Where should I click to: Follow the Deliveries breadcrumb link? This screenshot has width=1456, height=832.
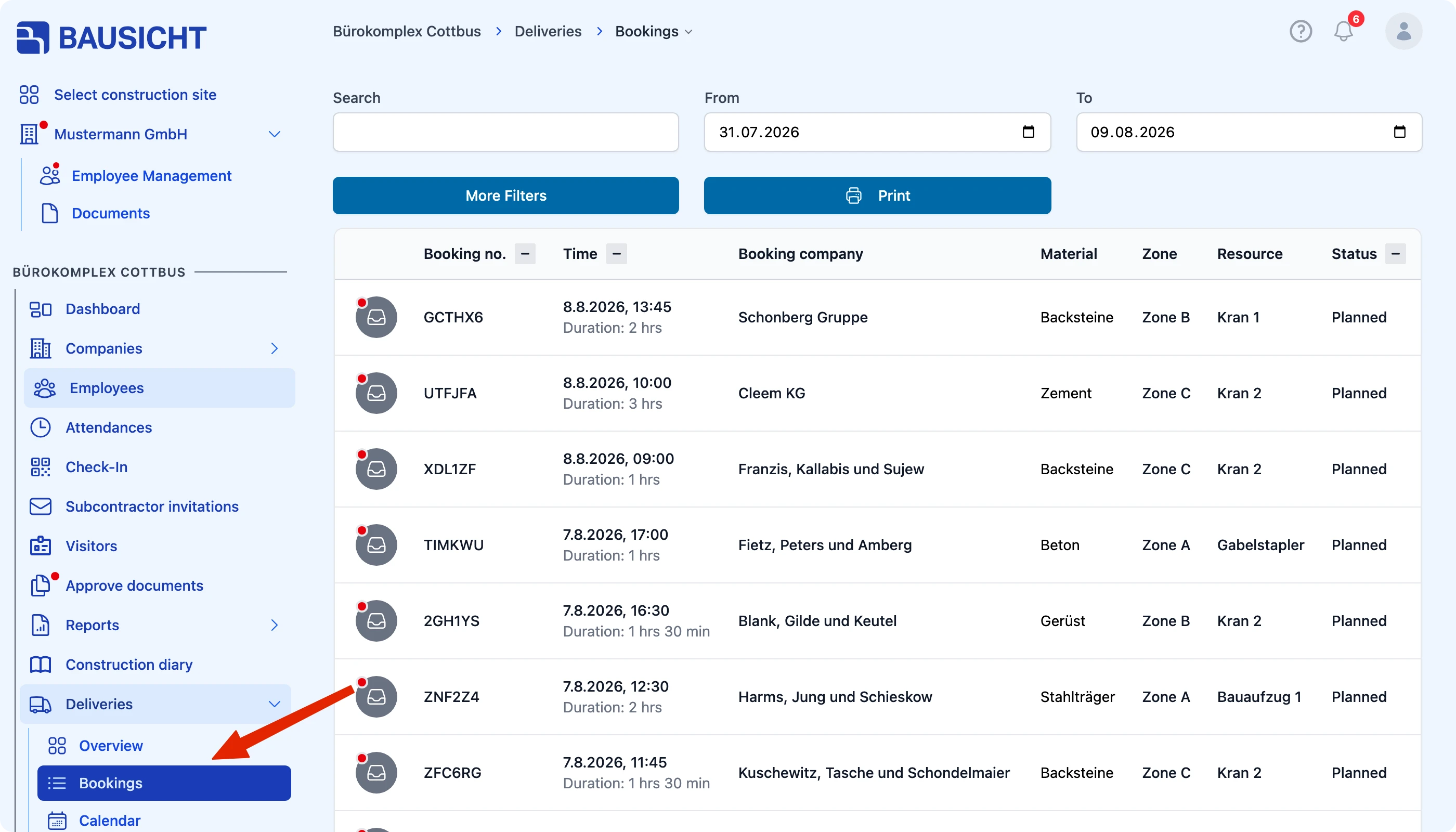coord(548,31)
